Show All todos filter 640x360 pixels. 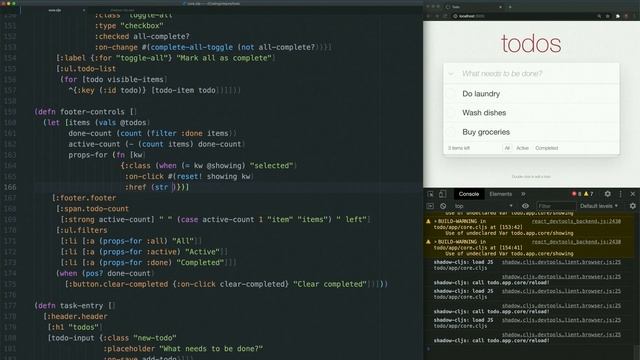coord(507,148)
